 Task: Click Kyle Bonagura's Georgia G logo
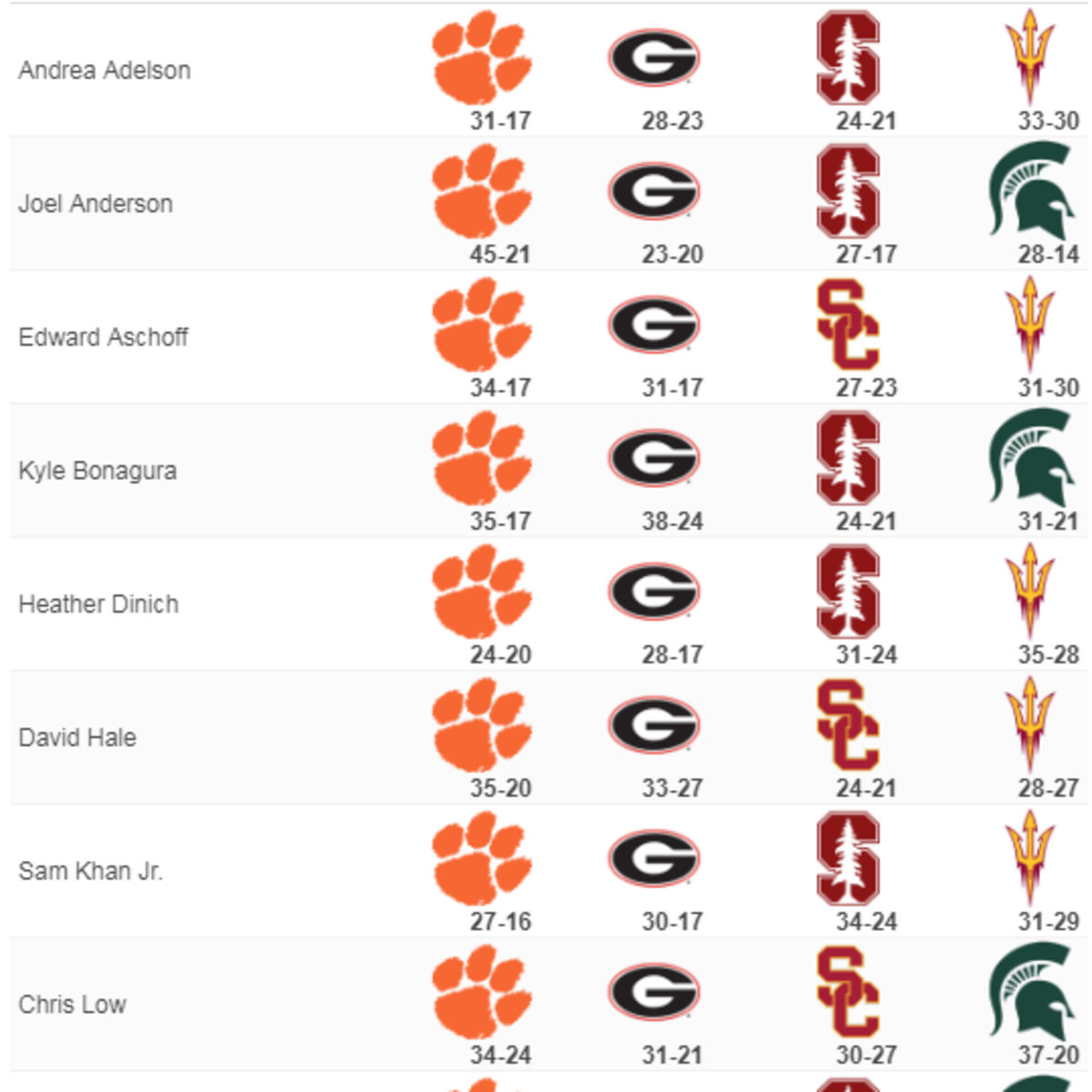(x=653, y=459)
